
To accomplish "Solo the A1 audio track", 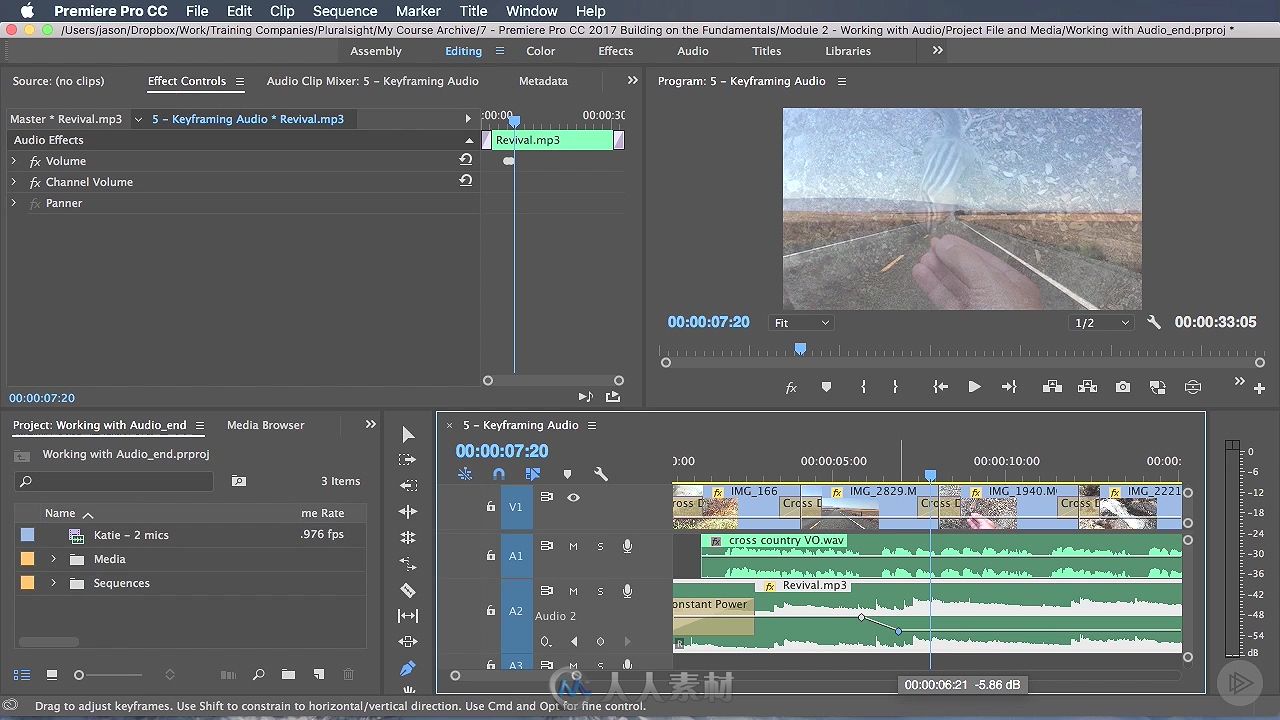I will [600, 546].
